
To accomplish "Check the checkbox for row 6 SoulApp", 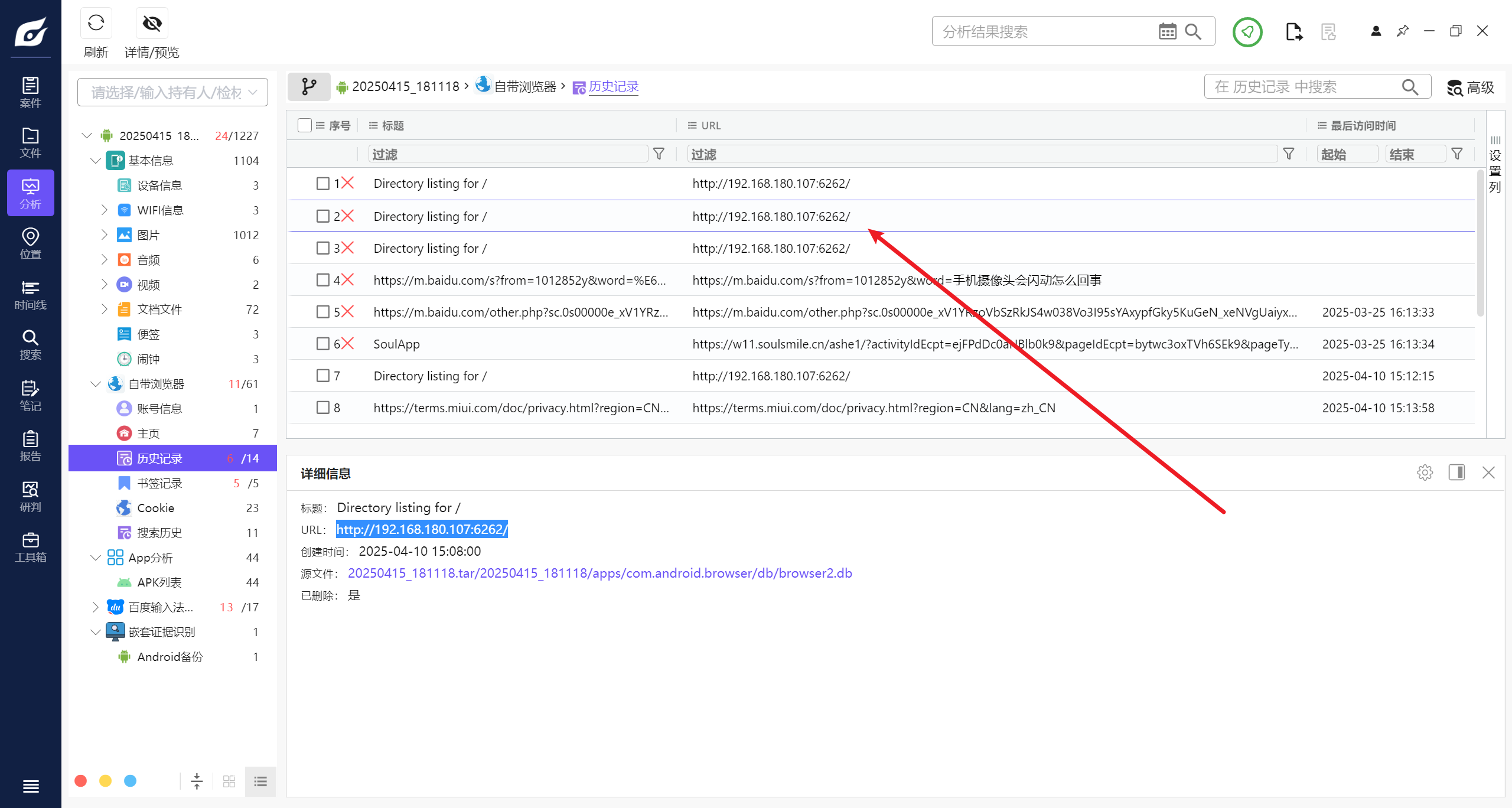I will [x=322, y=344].
